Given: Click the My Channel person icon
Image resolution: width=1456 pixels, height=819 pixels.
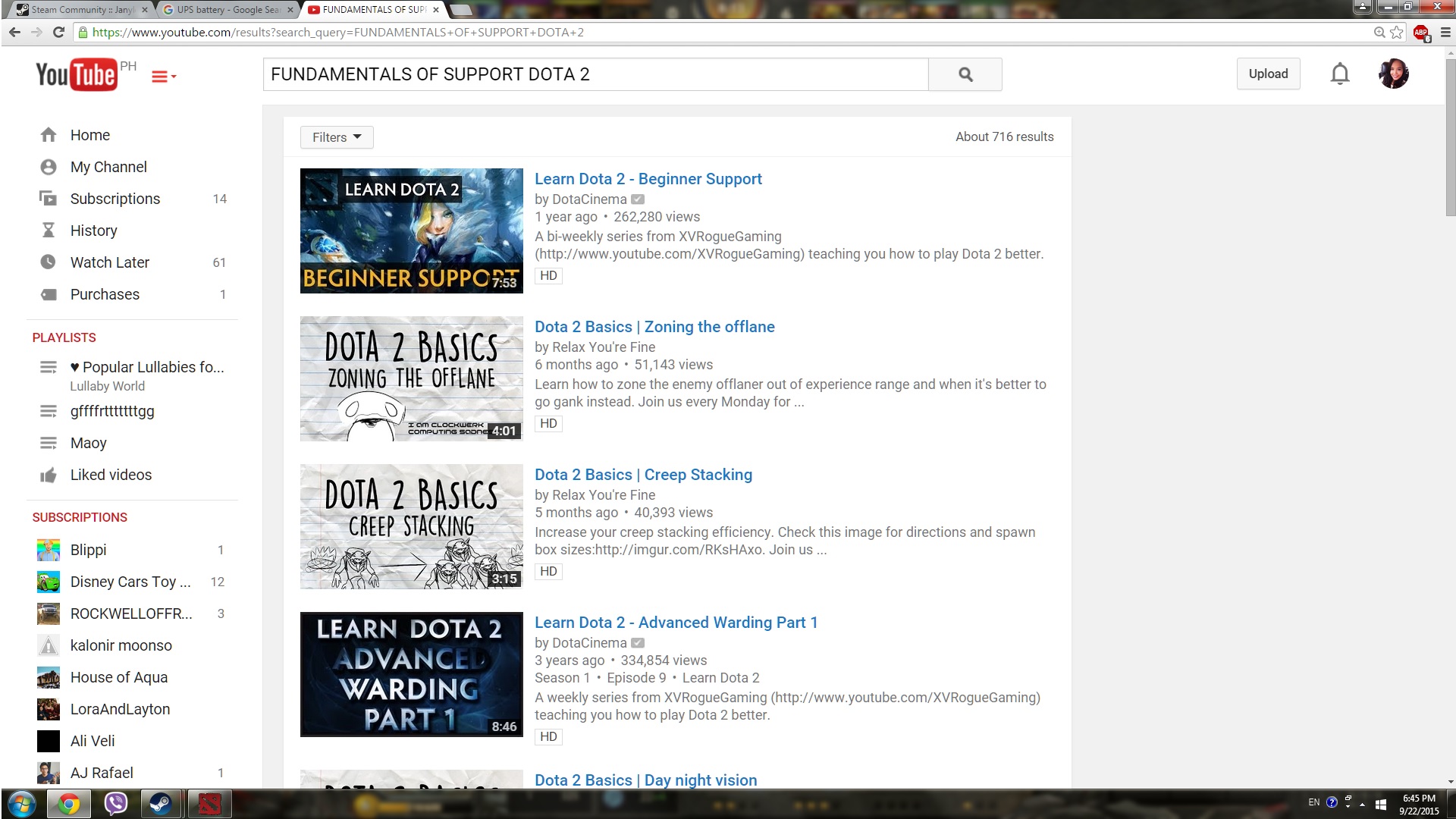Looking at the screenshot, I should click(x=49, y=167).
